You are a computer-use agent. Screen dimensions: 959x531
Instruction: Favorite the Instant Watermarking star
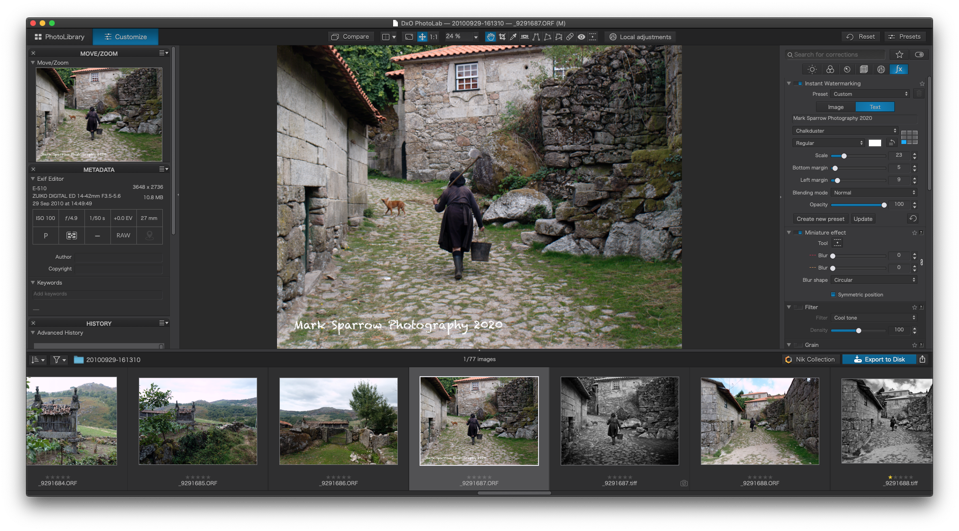[922, 83]
